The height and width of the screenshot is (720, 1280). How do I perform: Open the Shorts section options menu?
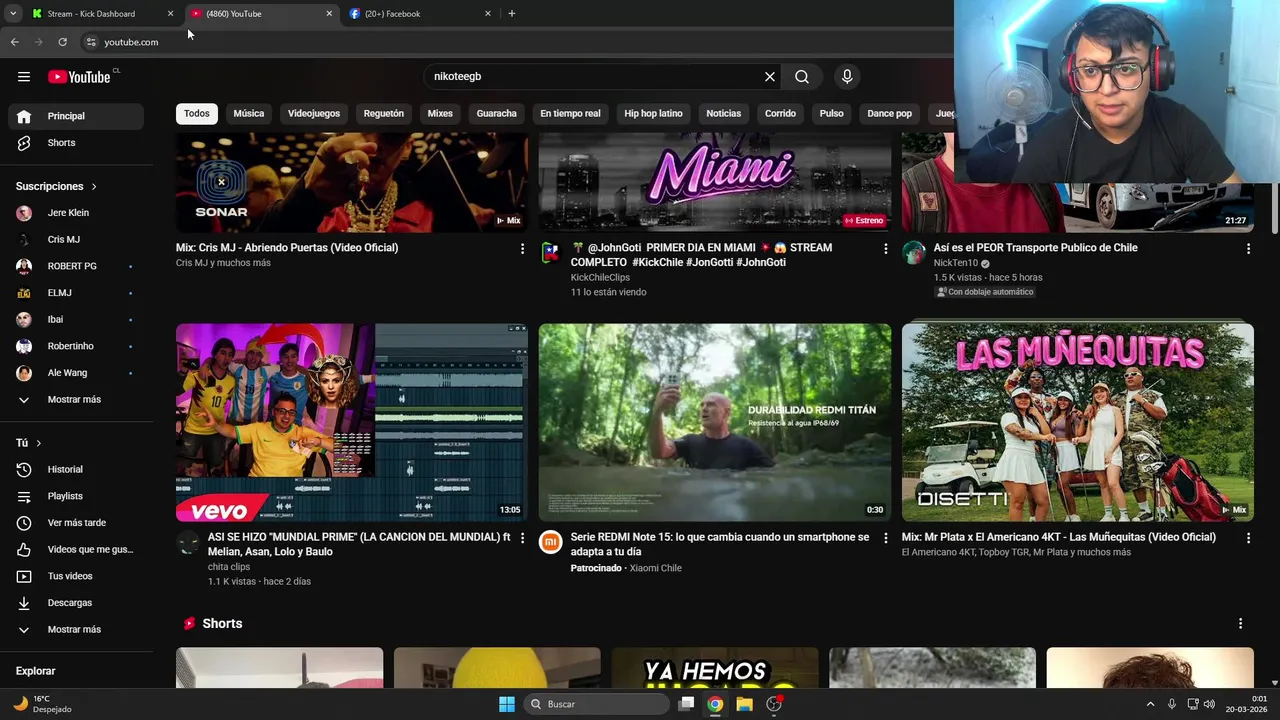(1240, 623)
